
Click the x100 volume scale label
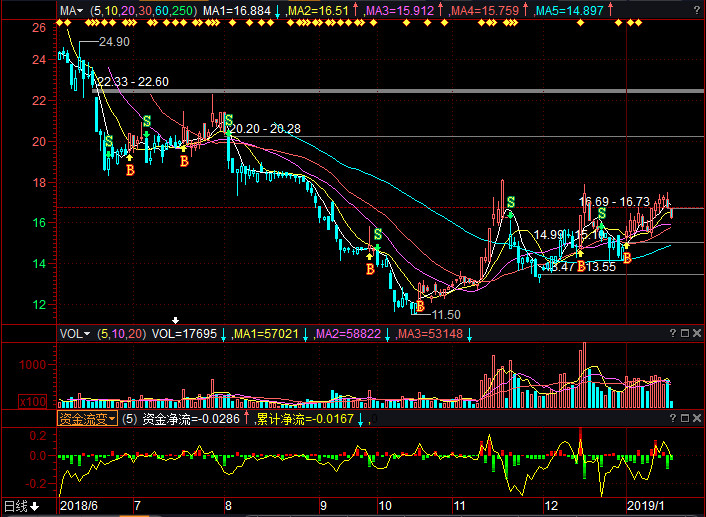point(33,401)
